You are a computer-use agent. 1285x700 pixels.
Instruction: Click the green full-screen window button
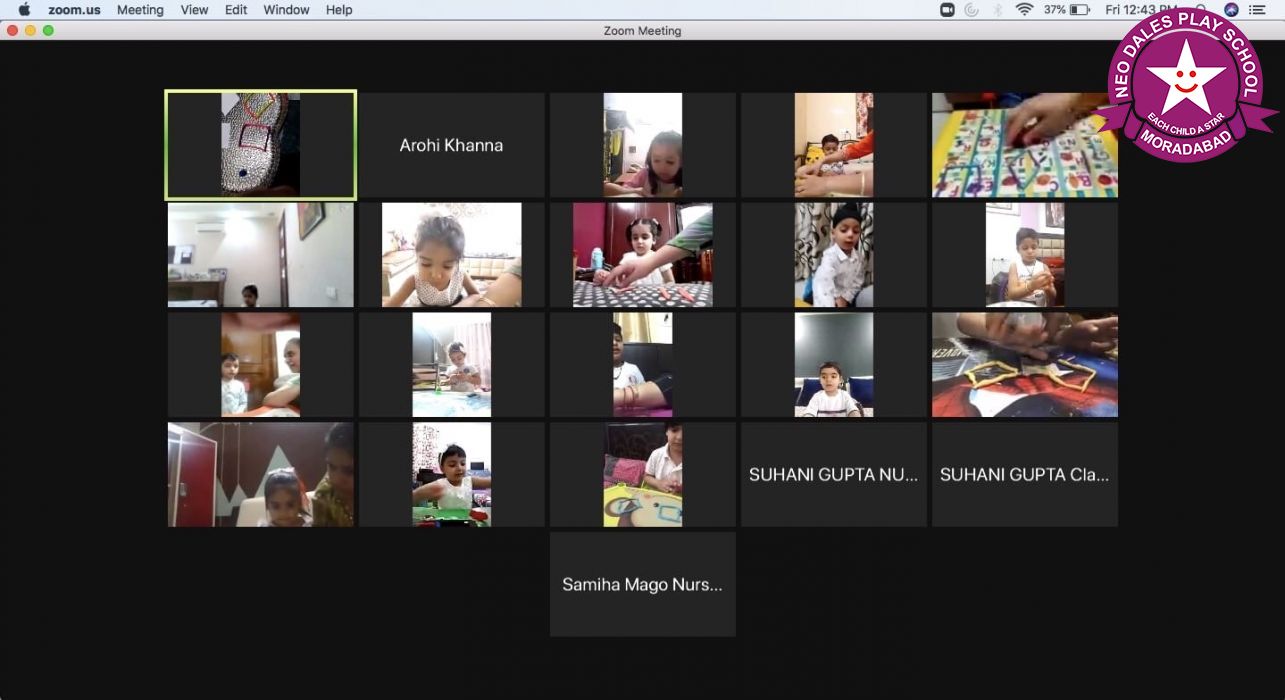(x=48, y=31)
